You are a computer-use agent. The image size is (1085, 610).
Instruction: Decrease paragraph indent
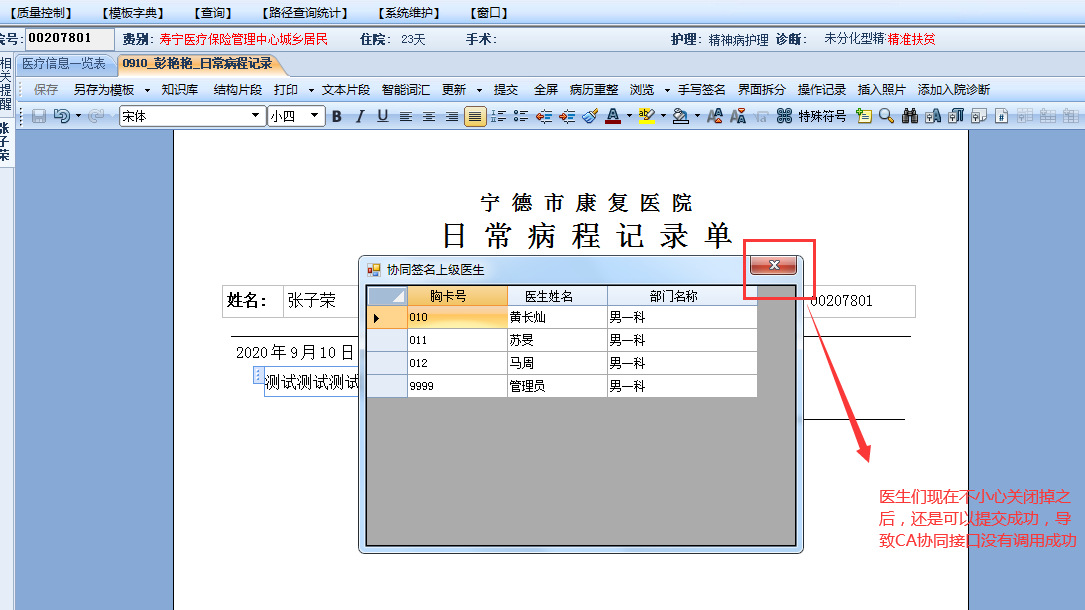point(544,116)
